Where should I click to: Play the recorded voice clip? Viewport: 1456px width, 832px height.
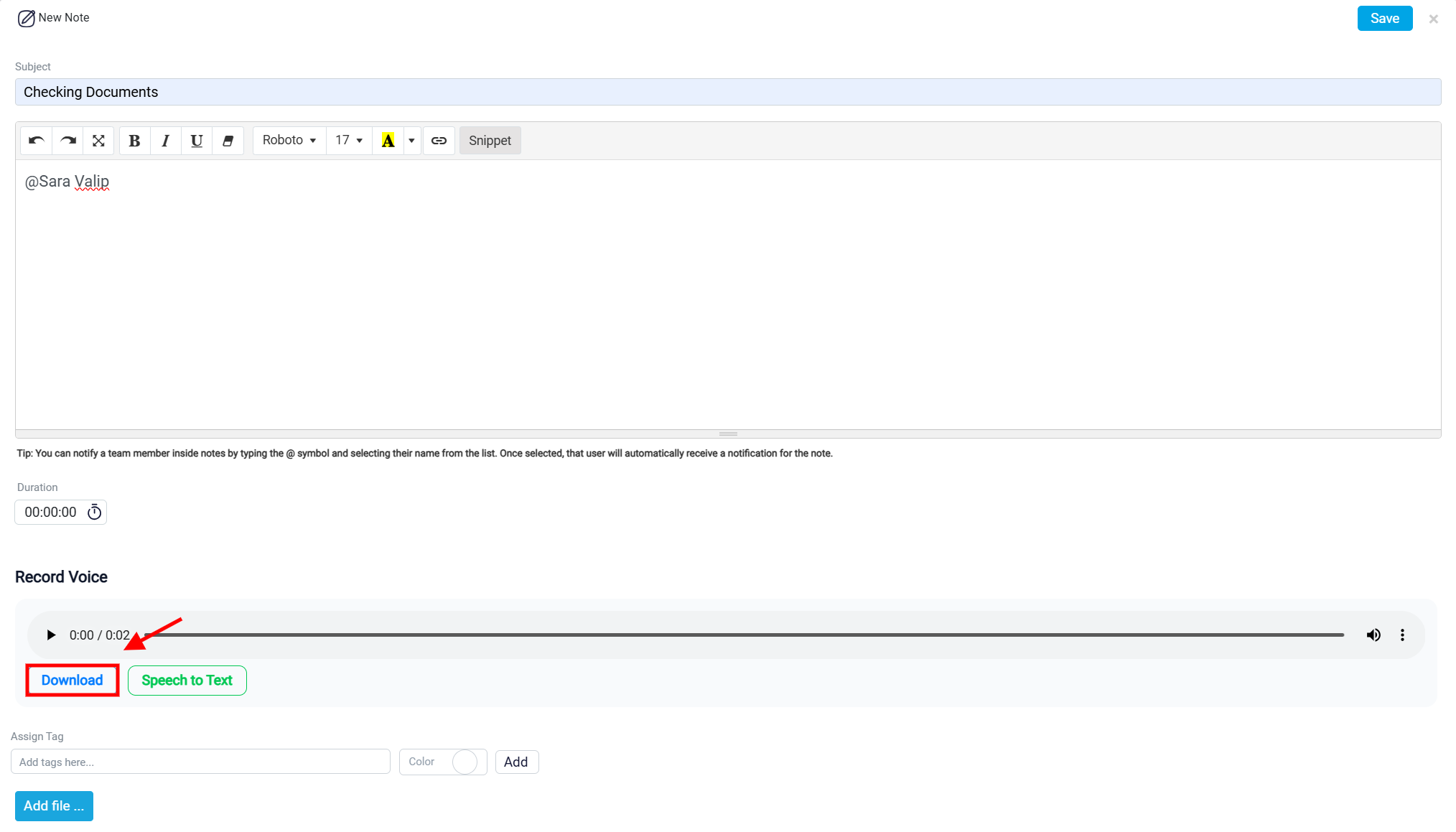click(x=51, y=635)
